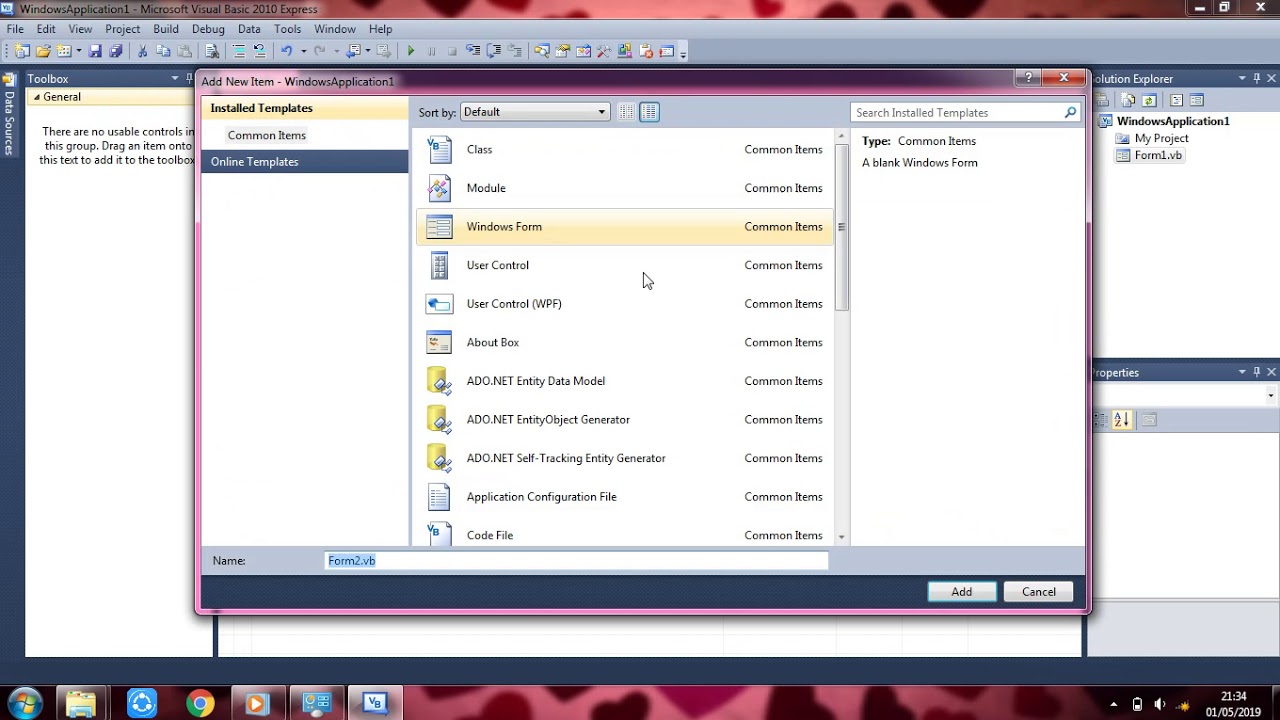Click the Add button
The width and height of the screenshot is (1280, 720).
[962, 592]
